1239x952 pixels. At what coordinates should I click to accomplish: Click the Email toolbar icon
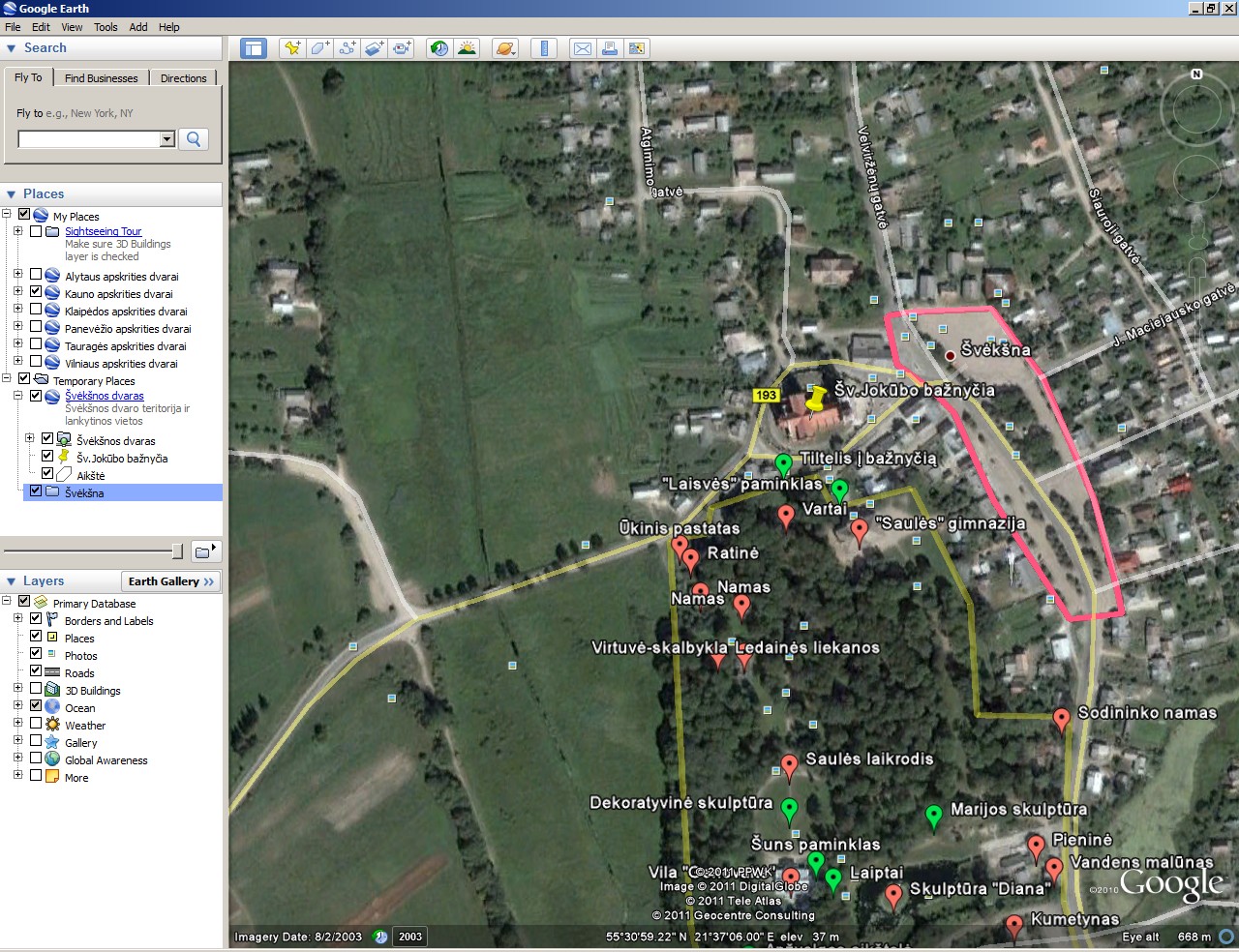coord(582,48)
